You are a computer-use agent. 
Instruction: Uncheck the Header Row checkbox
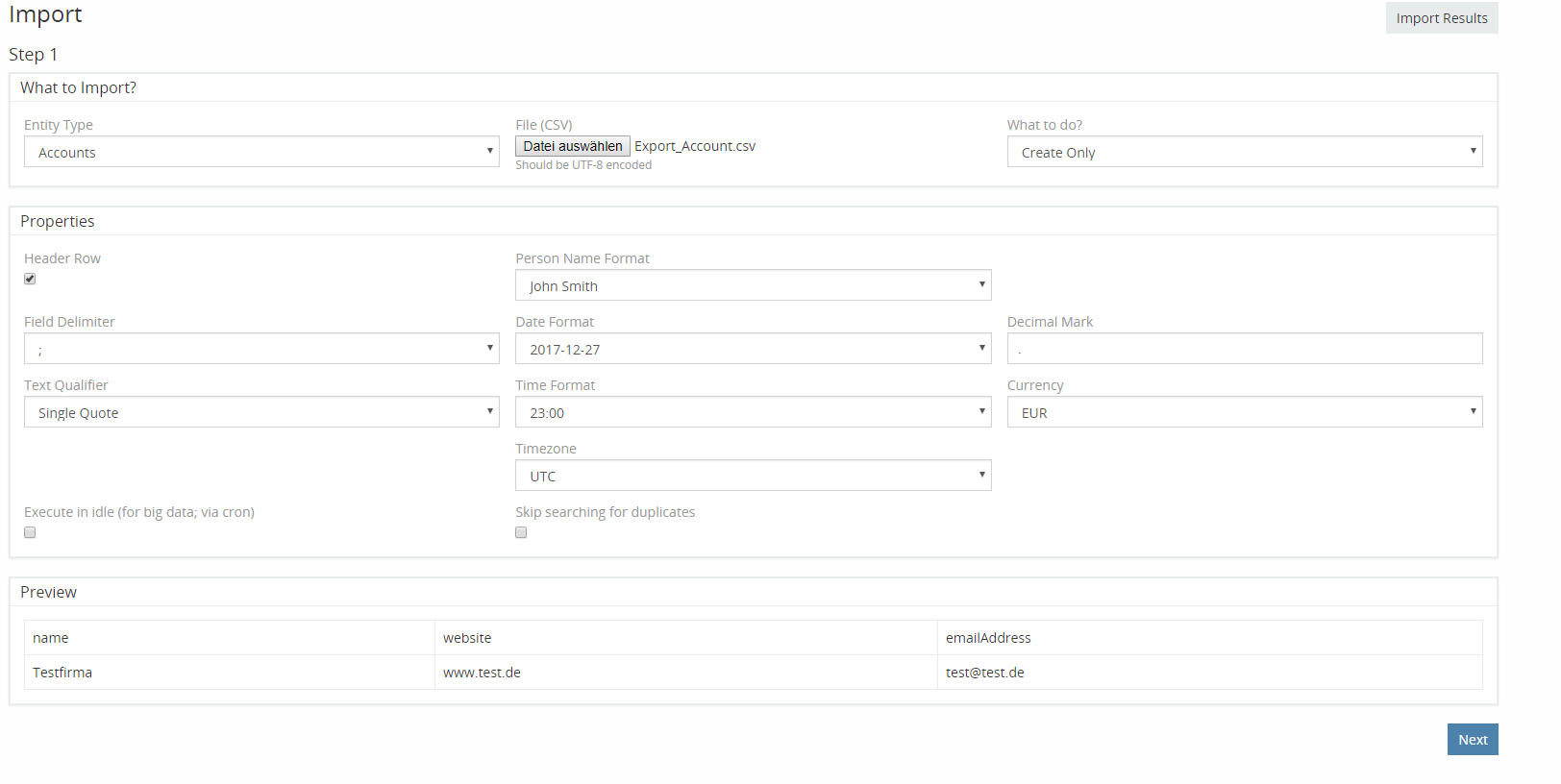(30, 279)
